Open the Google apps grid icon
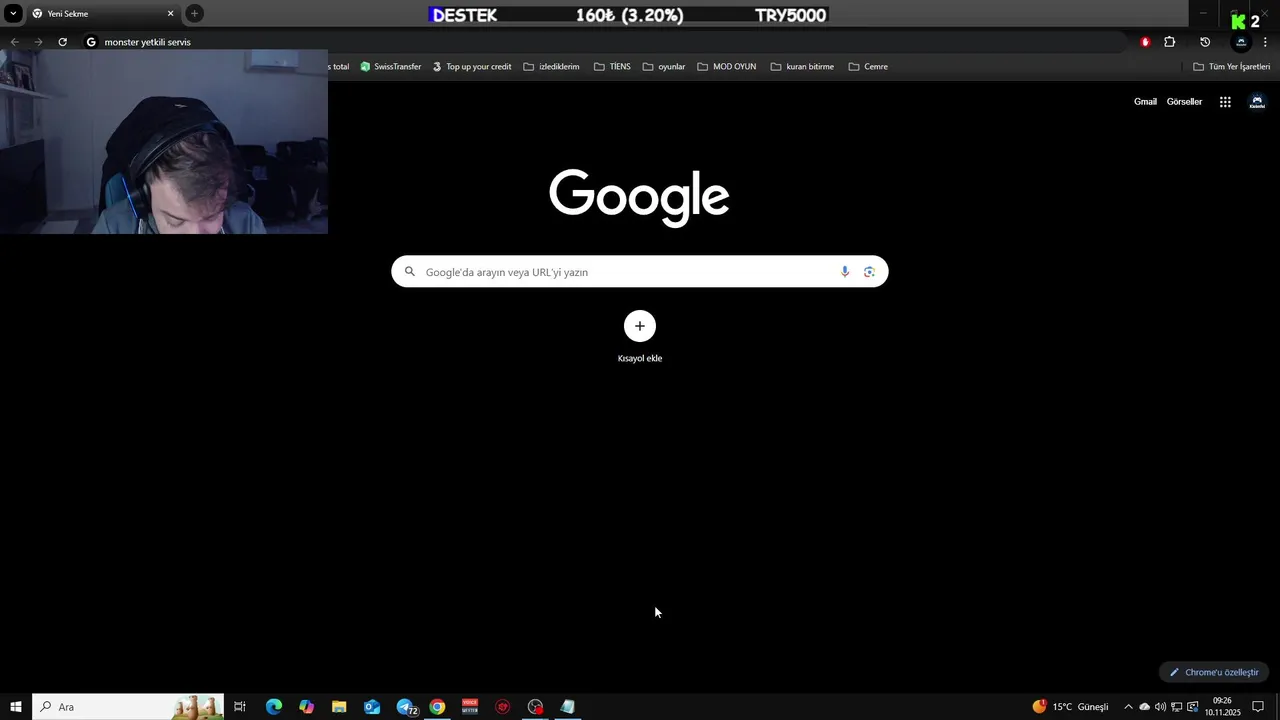The image size is (1280, 720). (x=1225, y=102)
